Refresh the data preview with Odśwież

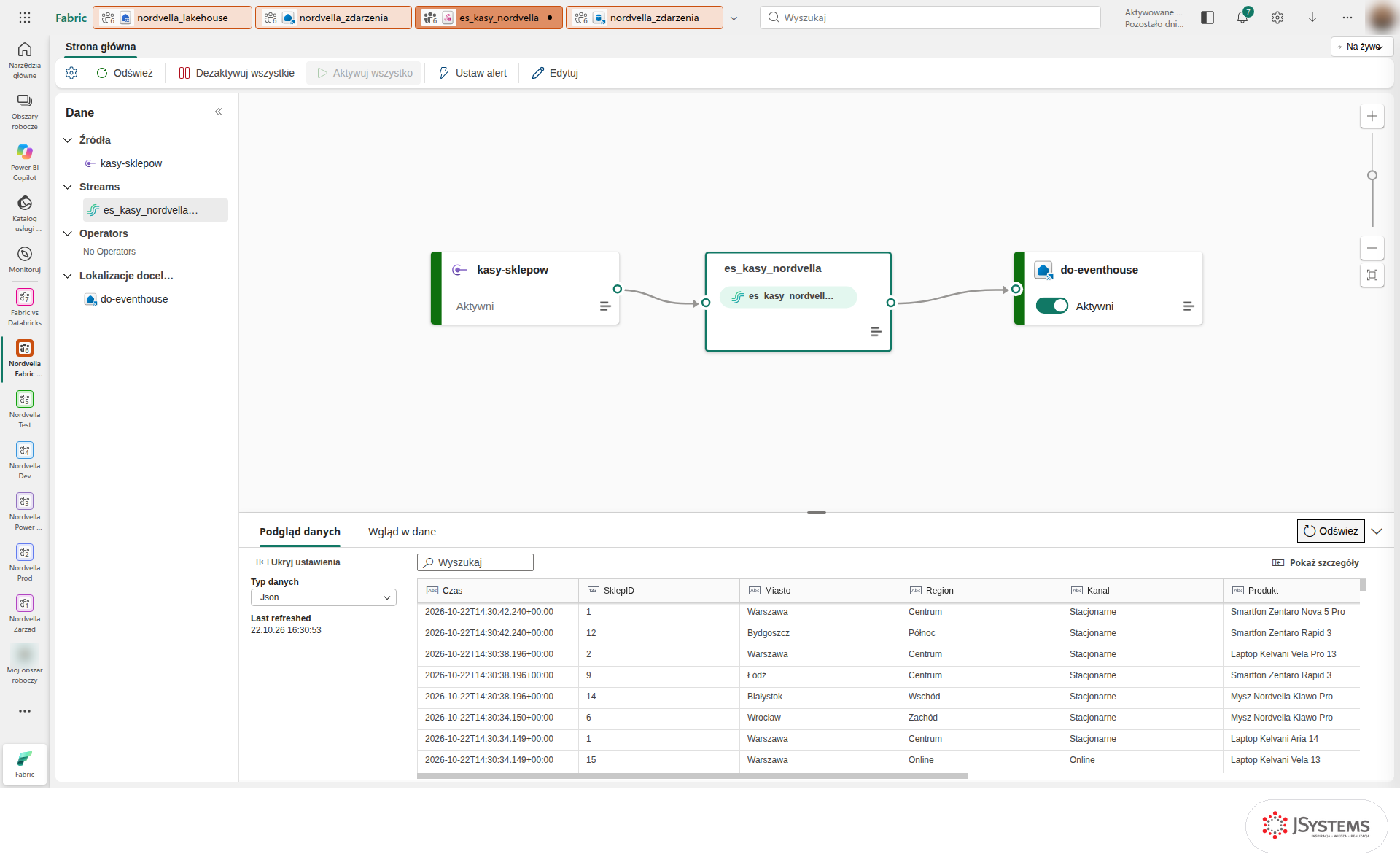coord(1331,531)
